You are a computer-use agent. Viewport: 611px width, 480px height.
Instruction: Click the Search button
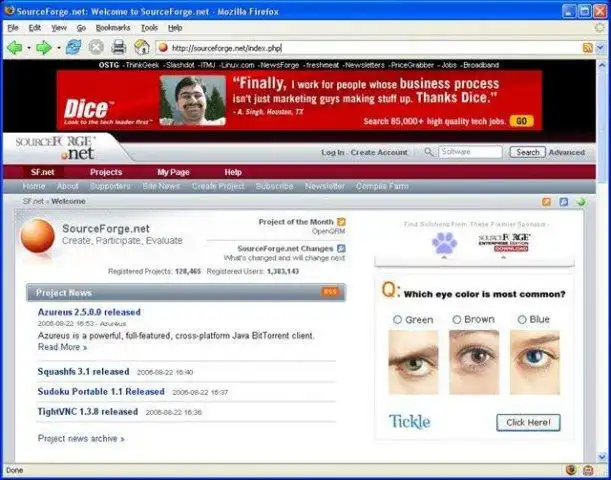click(x=528, y=152)
